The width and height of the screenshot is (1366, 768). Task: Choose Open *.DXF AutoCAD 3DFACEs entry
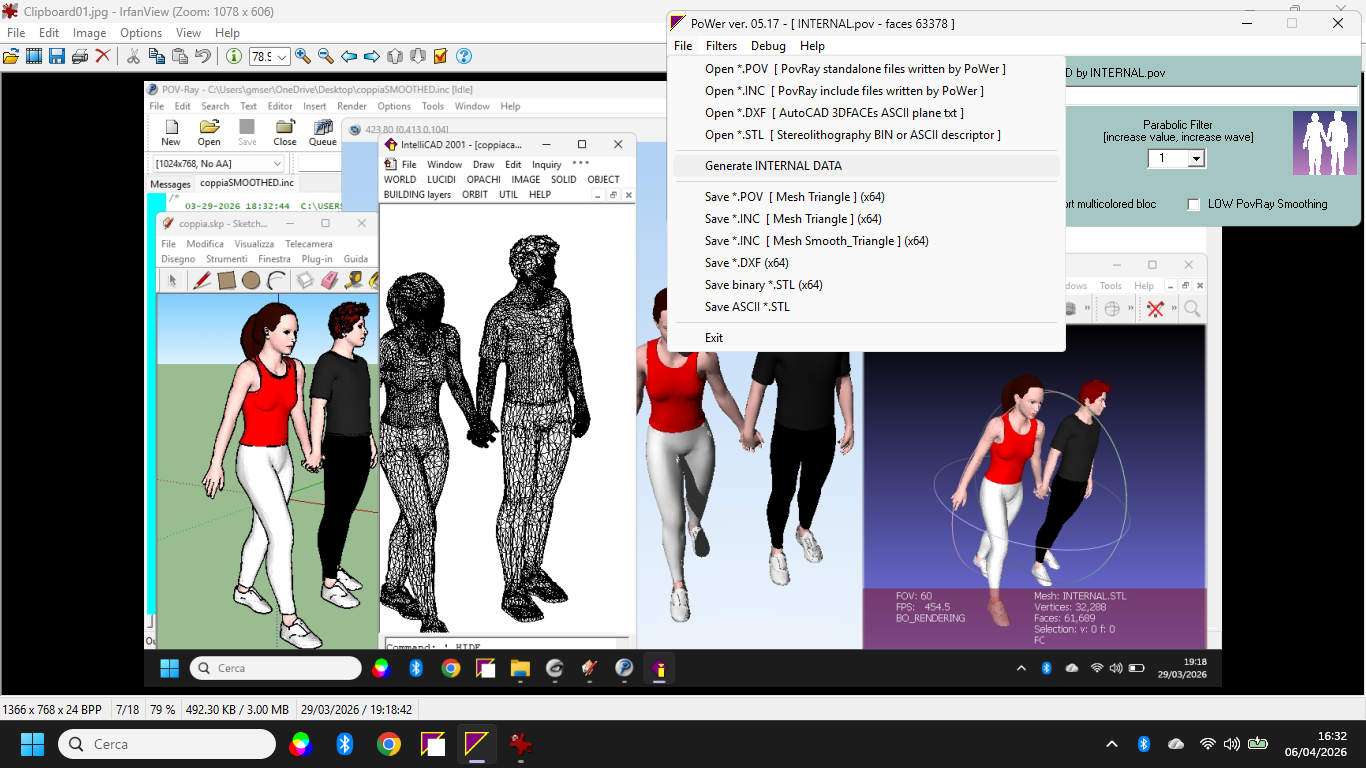(x=834, y=113)
